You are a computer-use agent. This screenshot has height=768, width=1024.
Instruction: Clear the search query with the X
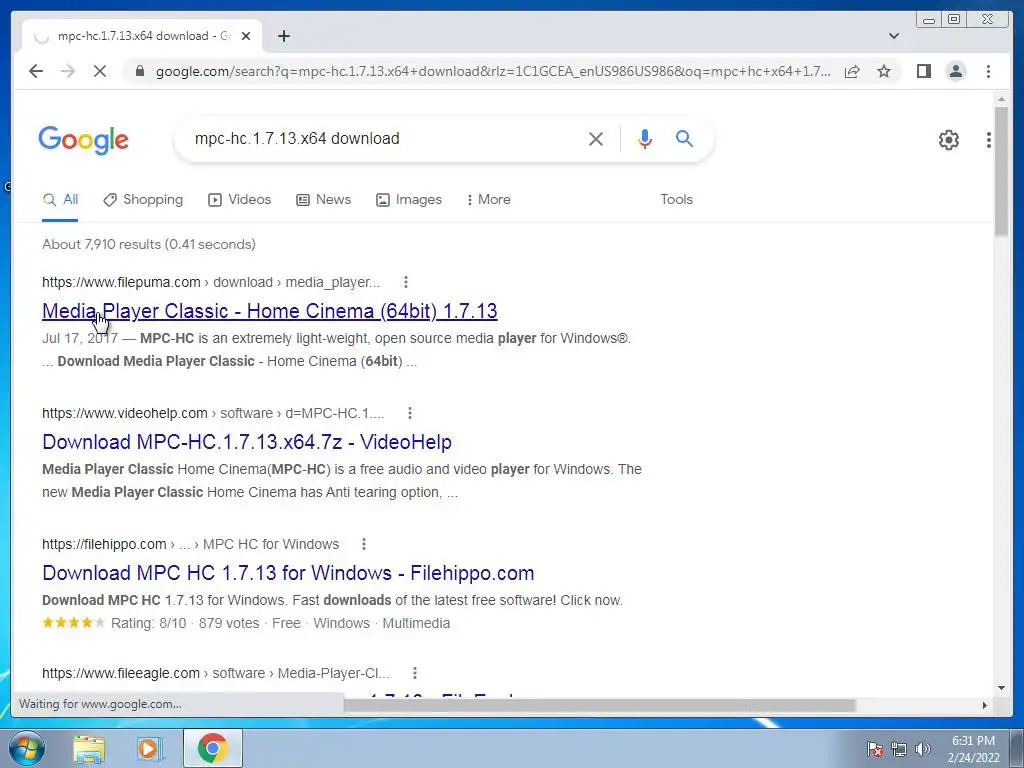pos(596,138)
